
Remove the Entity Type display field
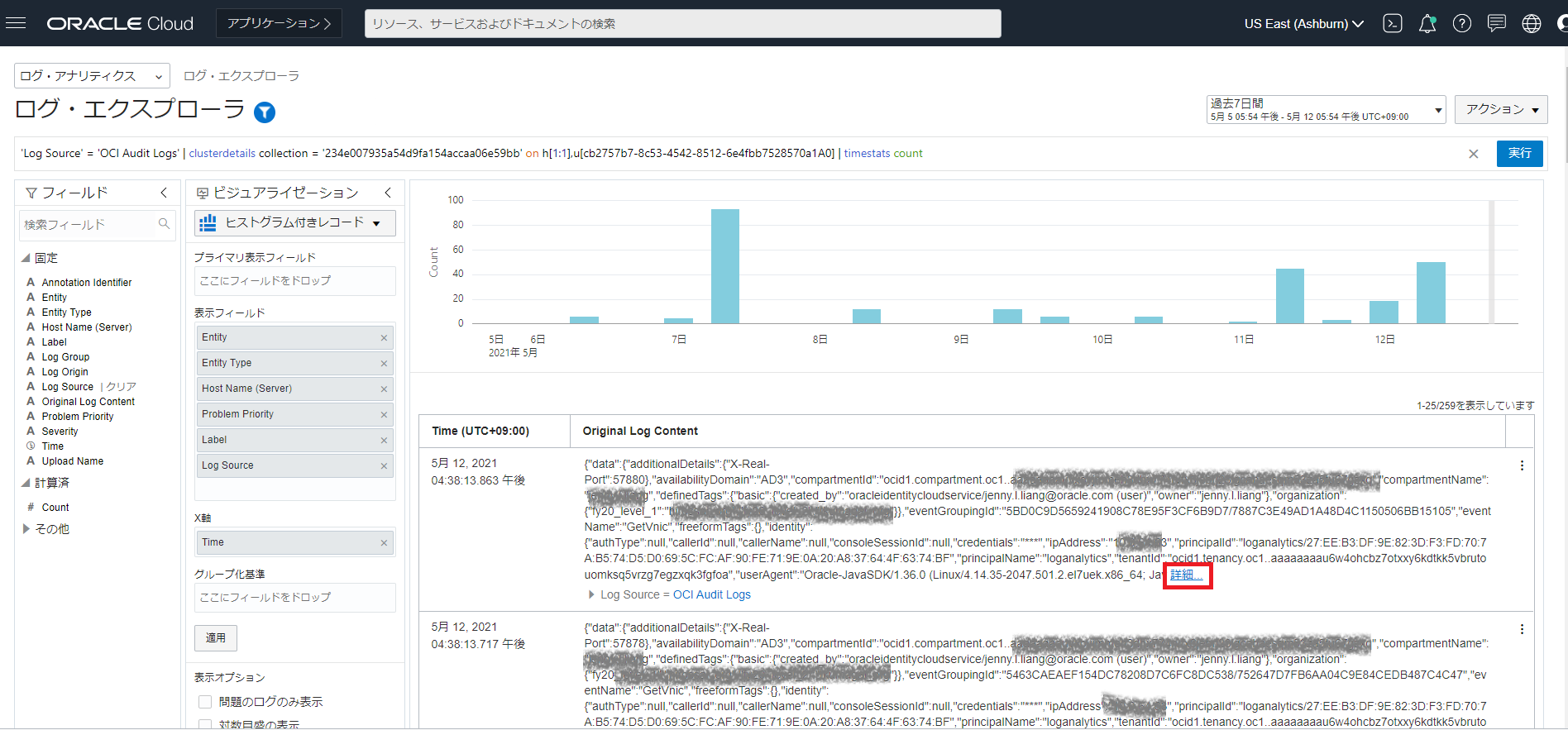[x=384, y=364]
